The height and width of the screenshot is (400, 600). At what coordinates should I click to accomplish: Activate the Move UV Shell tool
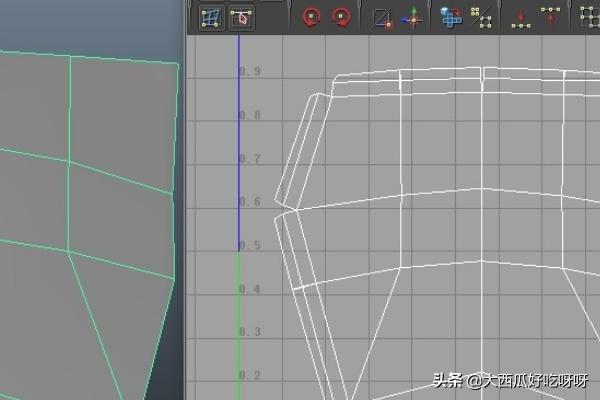(x=241, y=17)
